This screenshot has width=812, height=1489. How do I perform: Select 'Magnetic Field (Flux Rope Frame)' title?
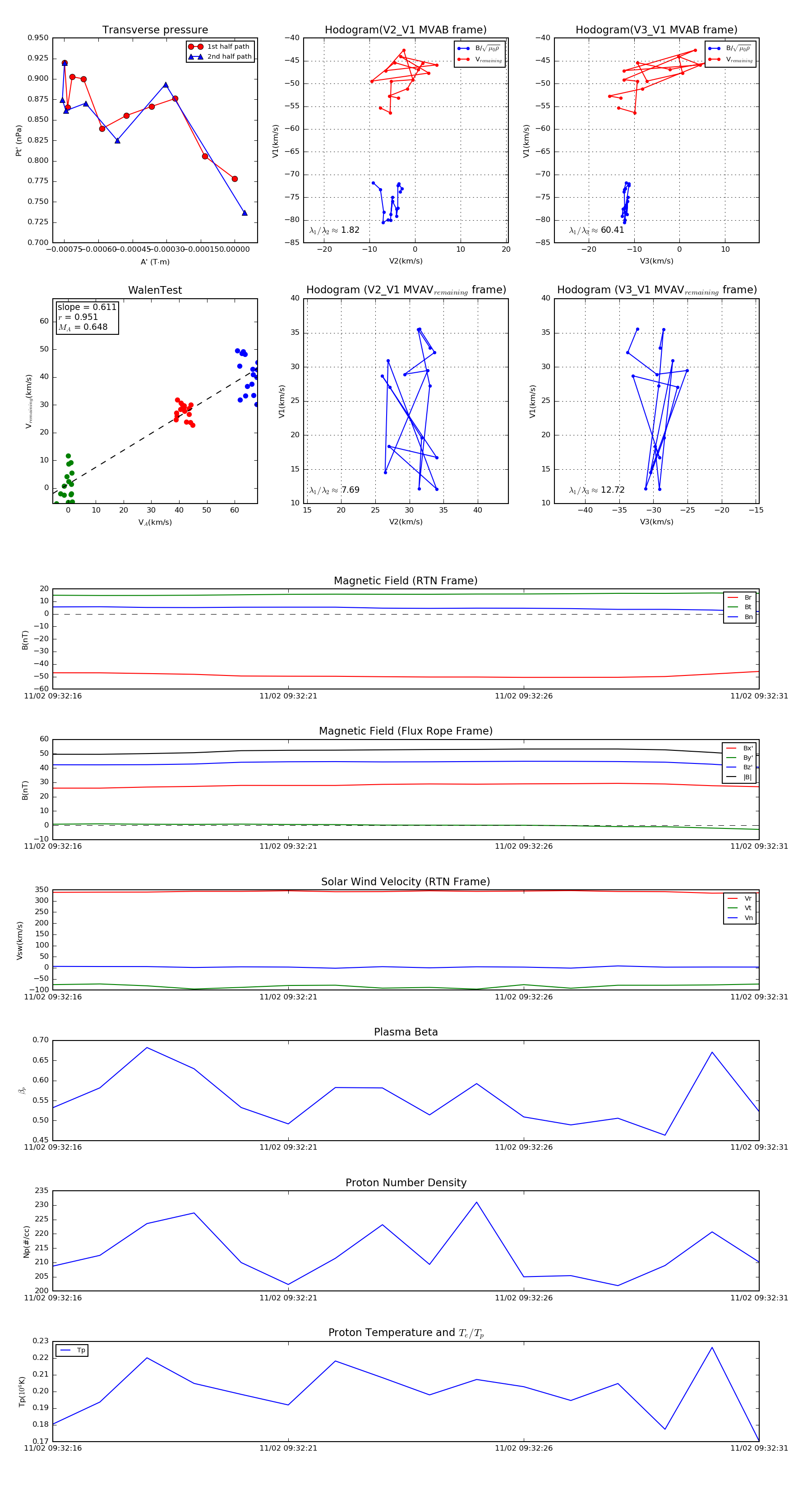(406, 731)
